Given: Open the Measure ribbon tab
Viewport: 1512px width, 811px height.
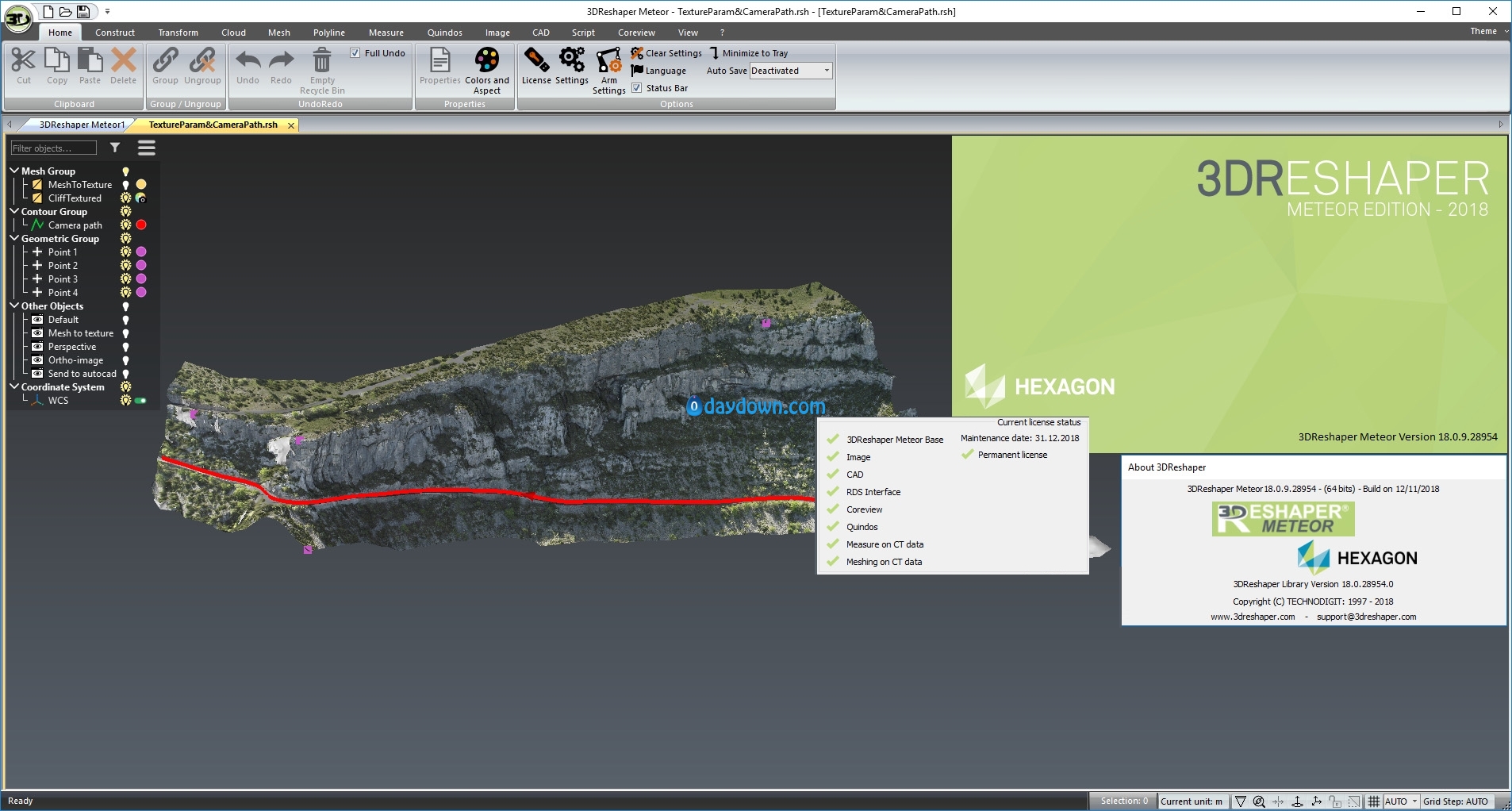Looking at the screenshot, I should tap(386, 33).
